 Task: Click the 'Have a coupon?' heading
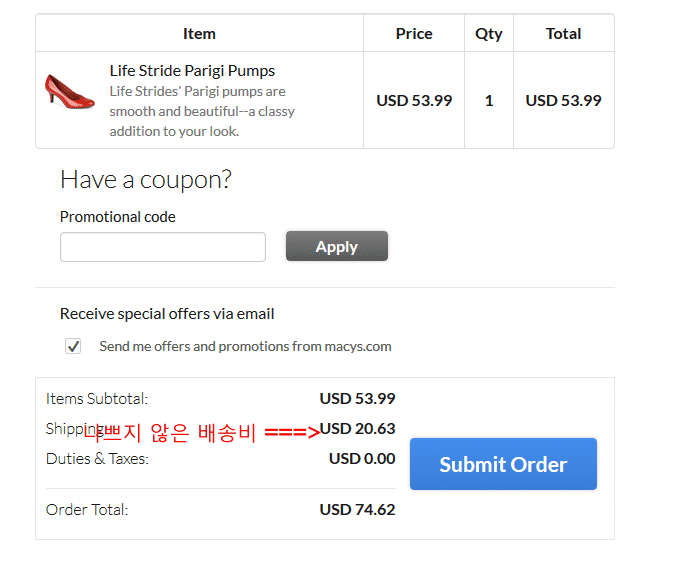click(146, 179)
